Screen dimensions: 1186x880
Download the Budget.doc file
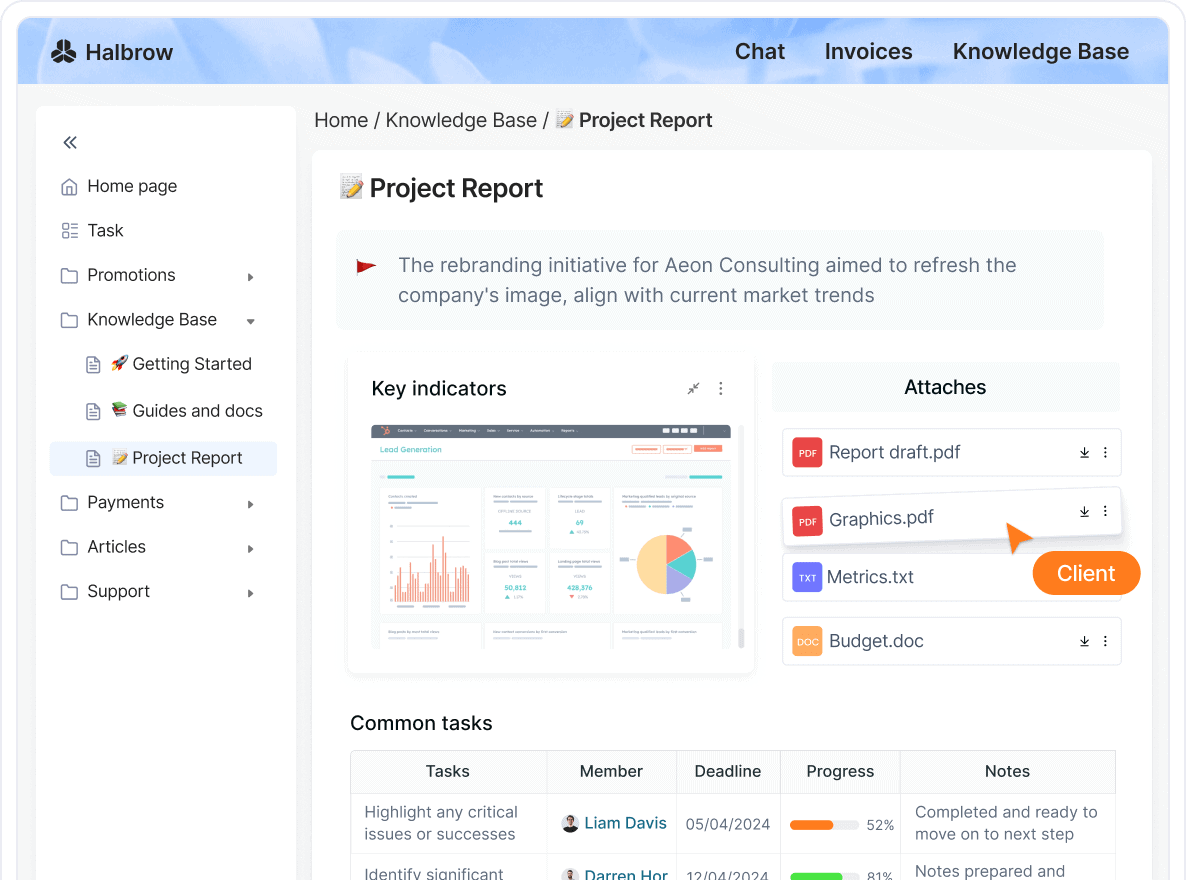pos(1084,641)
